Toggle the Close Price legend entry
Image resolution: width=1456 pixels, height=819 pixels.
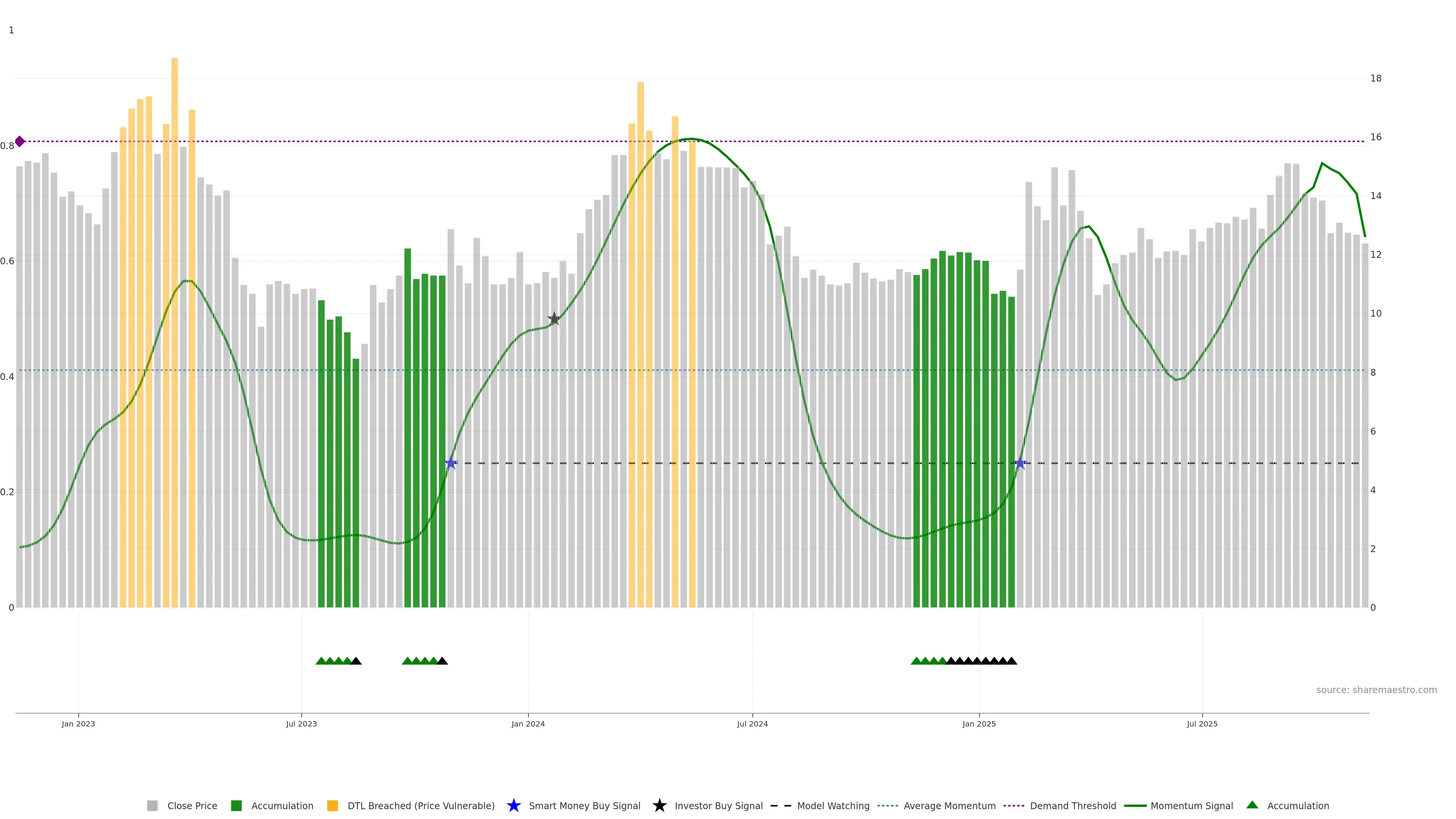[192, 805]
